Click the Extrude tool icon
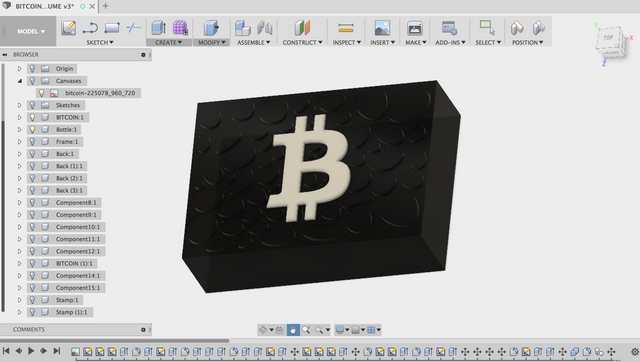The image size is (640, 362). pyautogui.click(x=158, y=28)
